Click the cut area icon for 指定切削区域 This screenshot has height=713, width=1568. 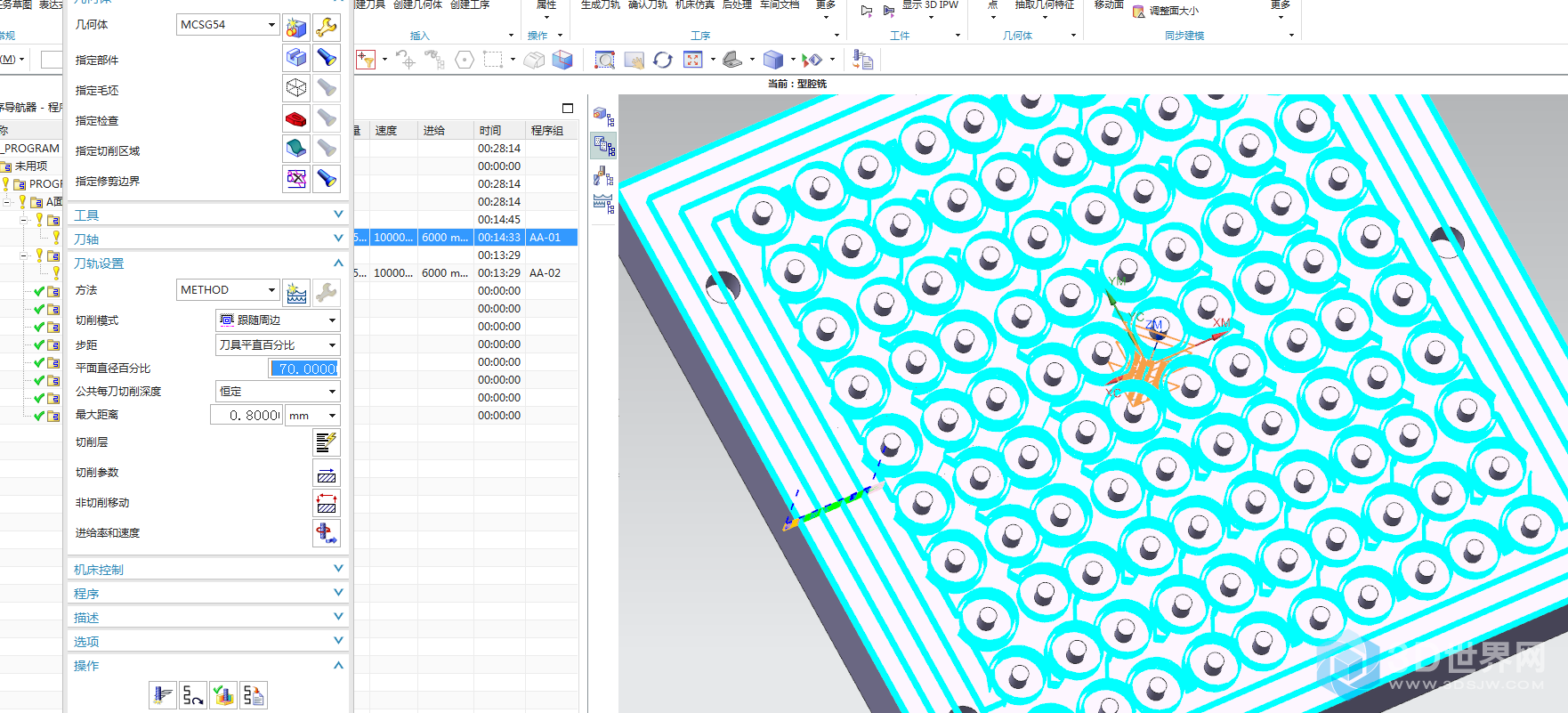click(x=296, y=149)
